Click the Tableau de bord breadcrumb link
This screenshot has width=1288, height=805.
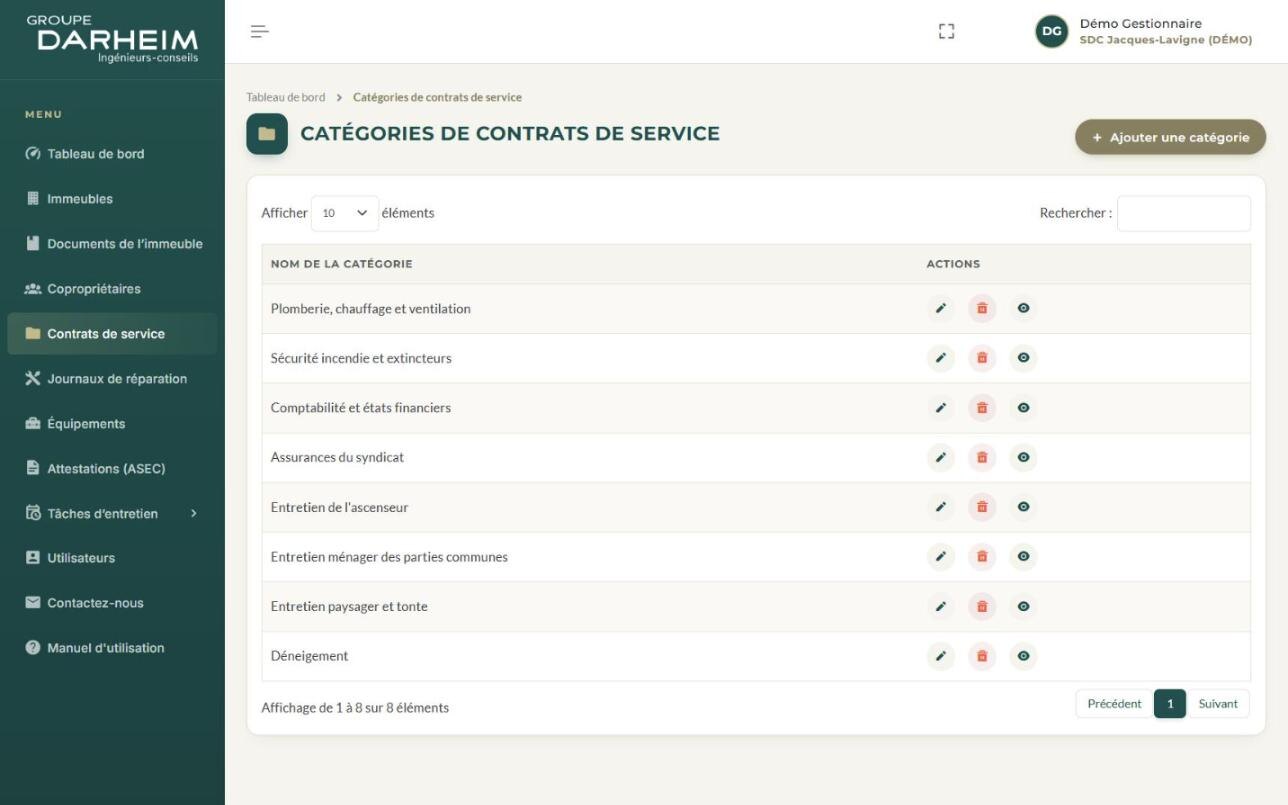[286, 97]
